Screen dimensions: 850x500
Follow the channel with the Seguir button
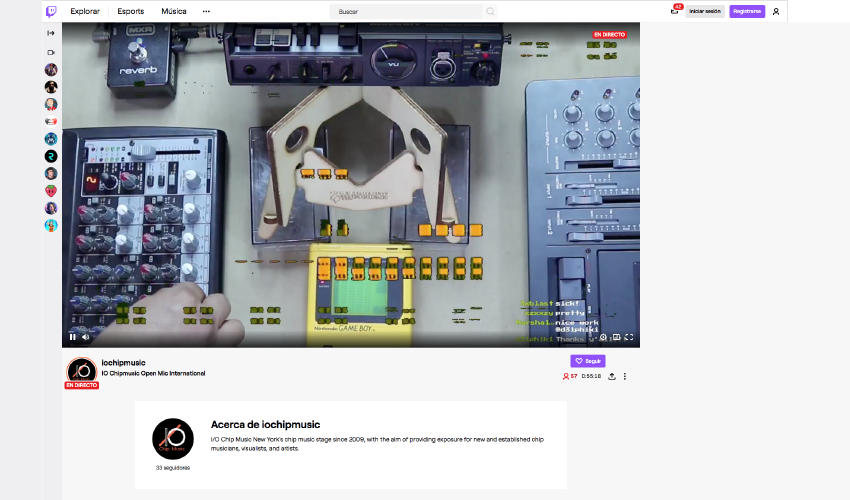click(588, 361)
